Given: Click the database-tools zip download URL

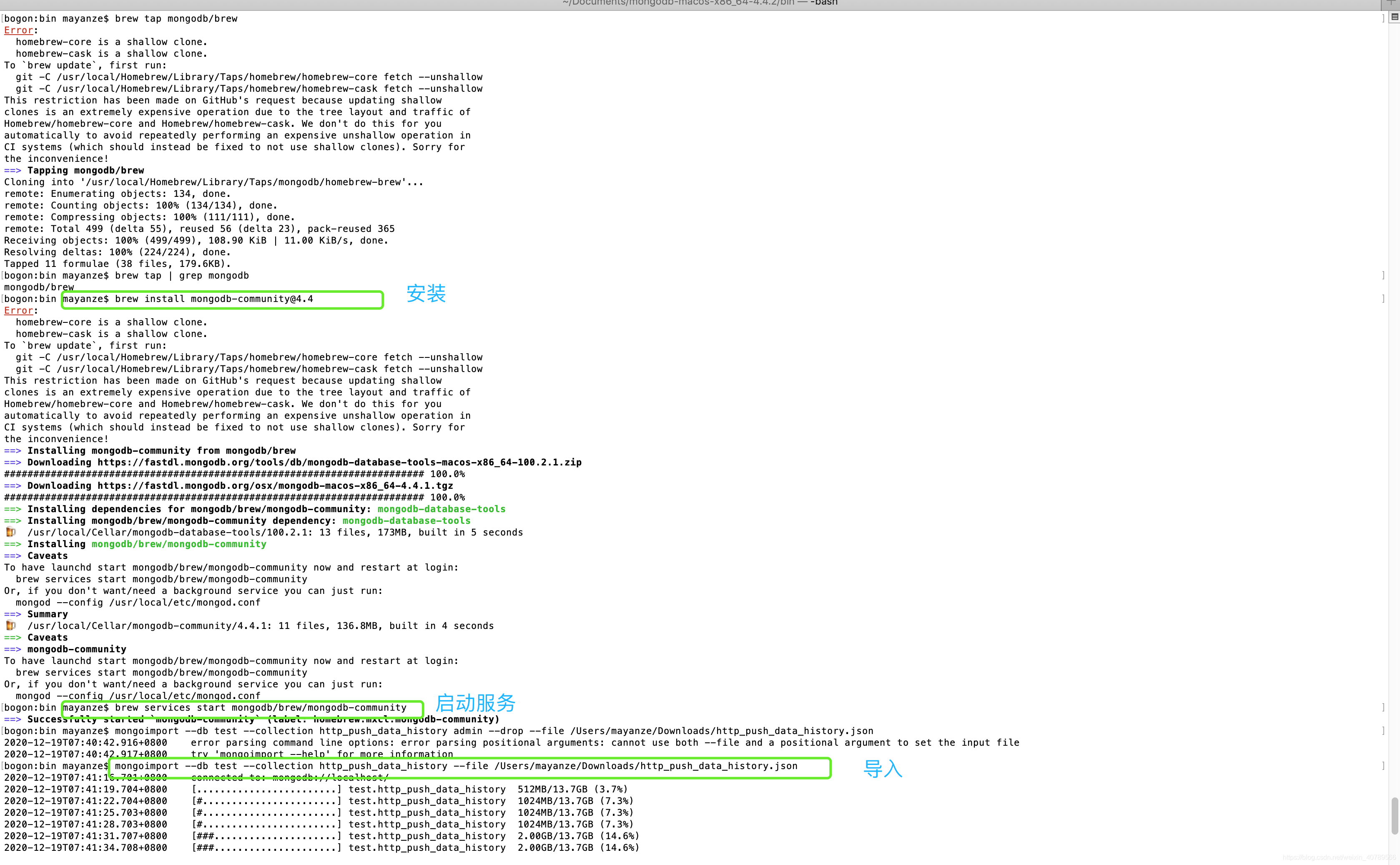Looking at the screenshot, I should pos(339,462).
